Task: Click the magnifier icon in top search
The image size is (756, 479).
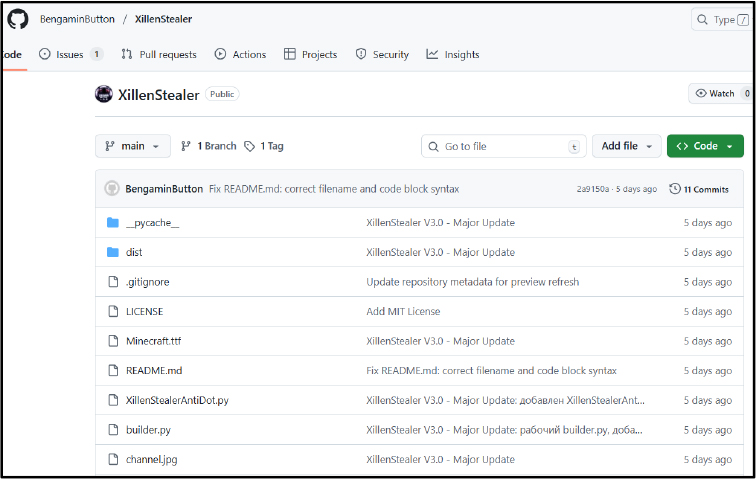Action: click(x=702, y=20)
